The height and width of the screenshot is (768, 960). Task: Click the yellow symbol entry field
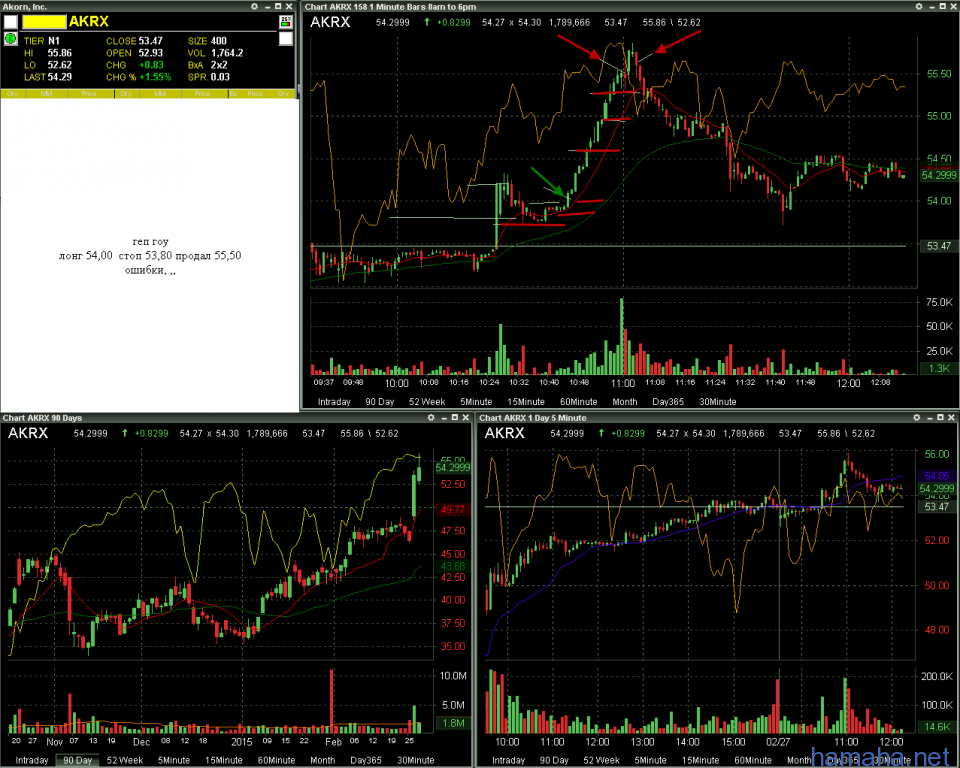click(x=44, y=22)
